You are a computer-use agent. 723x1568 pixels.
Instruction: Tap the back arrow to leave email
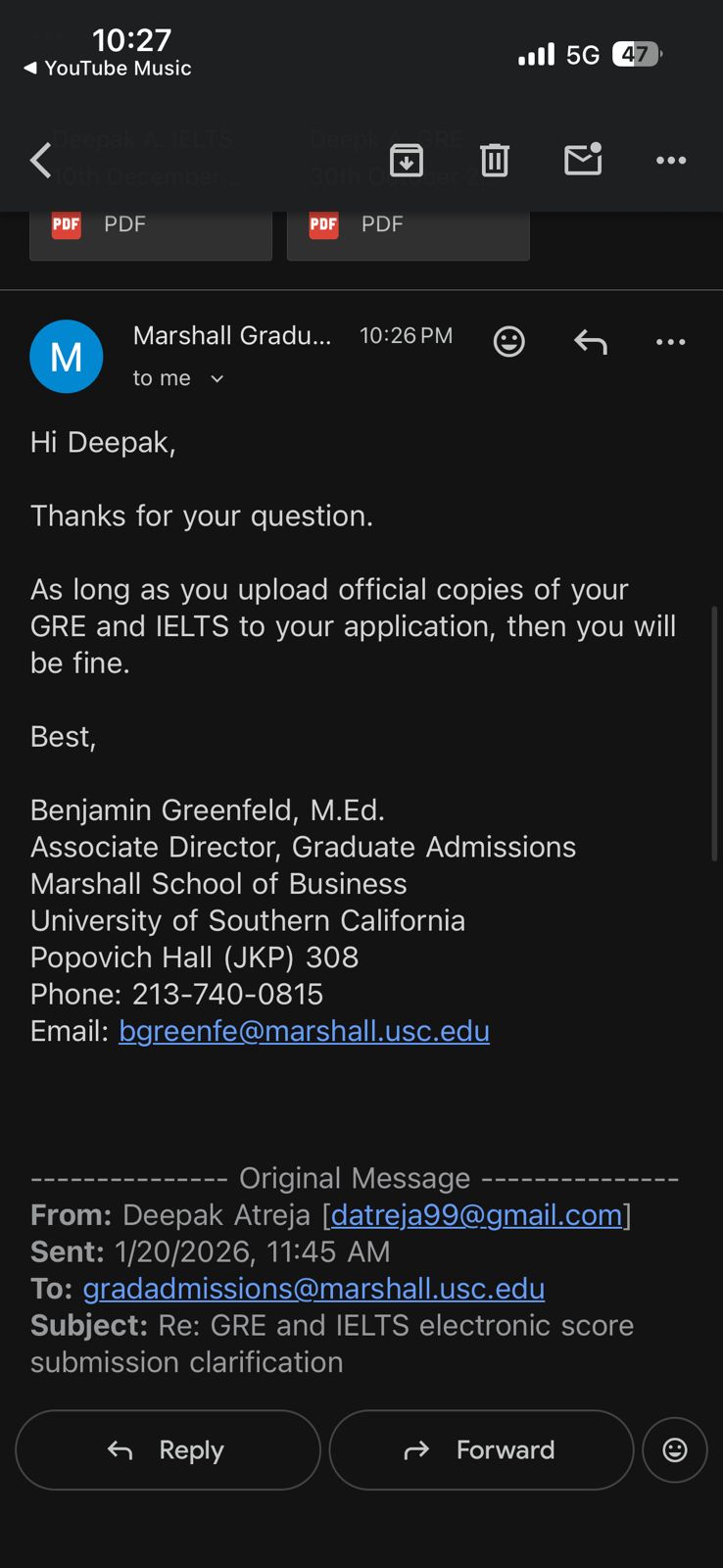(41, 160)
